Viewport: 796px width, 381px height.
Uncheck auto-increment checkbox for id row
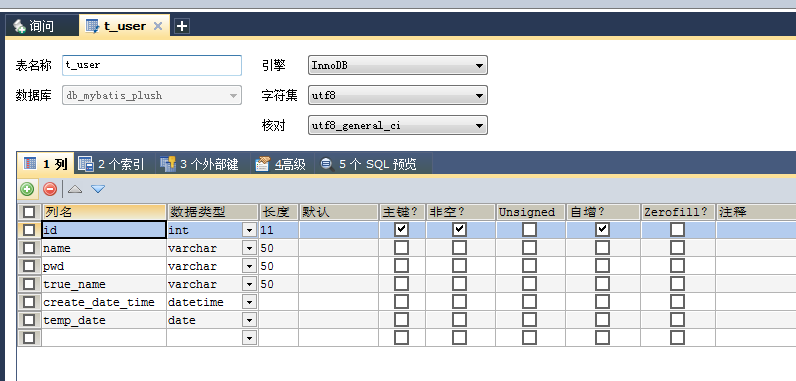602,230
